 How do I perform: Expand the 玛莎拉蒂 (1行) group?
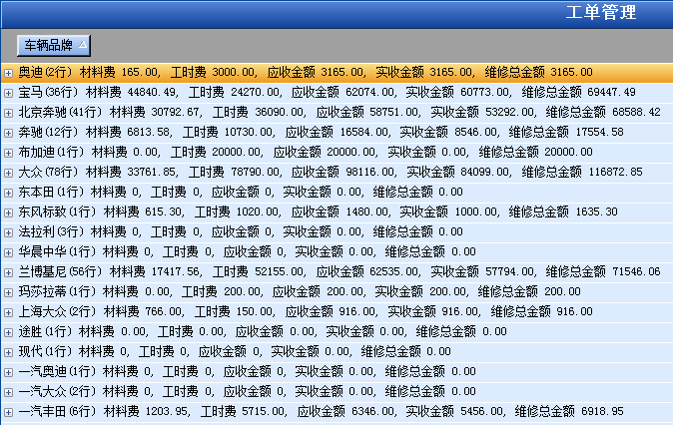pyautogui.click(x=8, y=292)
